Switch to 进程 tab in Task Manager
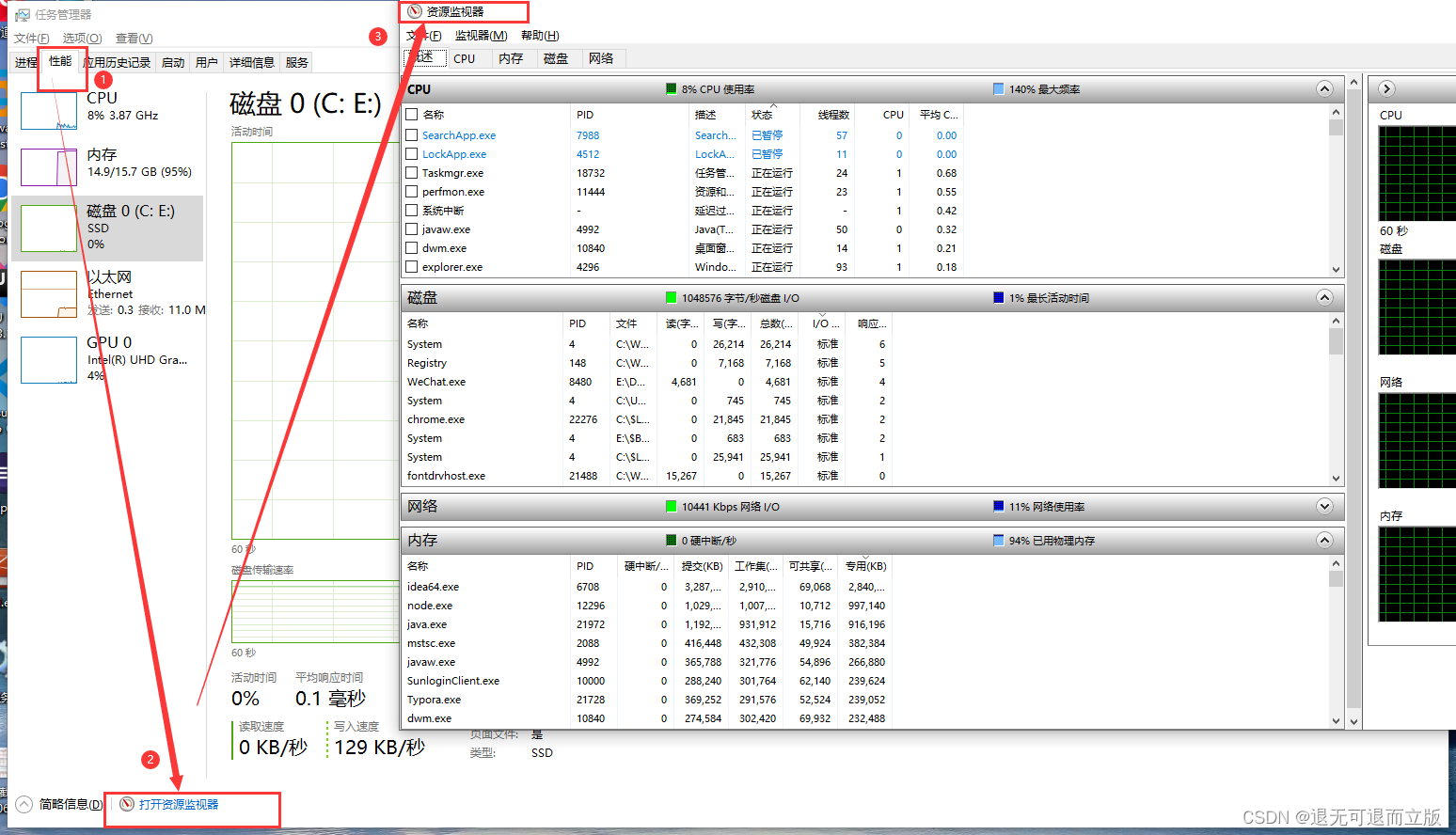The image size is (1456, 835). click(x=26, y=63)
